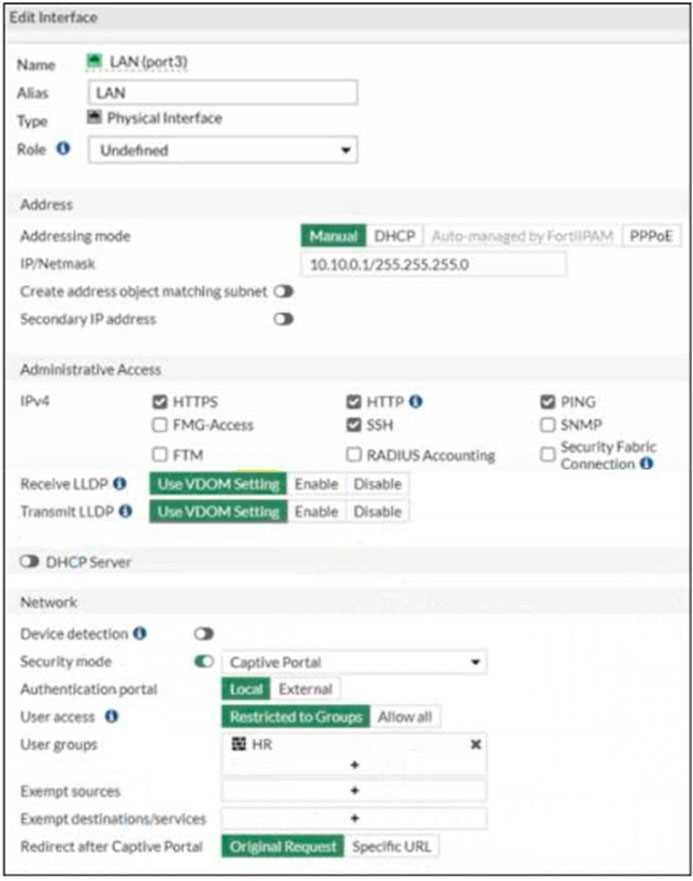
Task: Choose External authentication portal
Action: pyautogui.click(x=305, y=689)
